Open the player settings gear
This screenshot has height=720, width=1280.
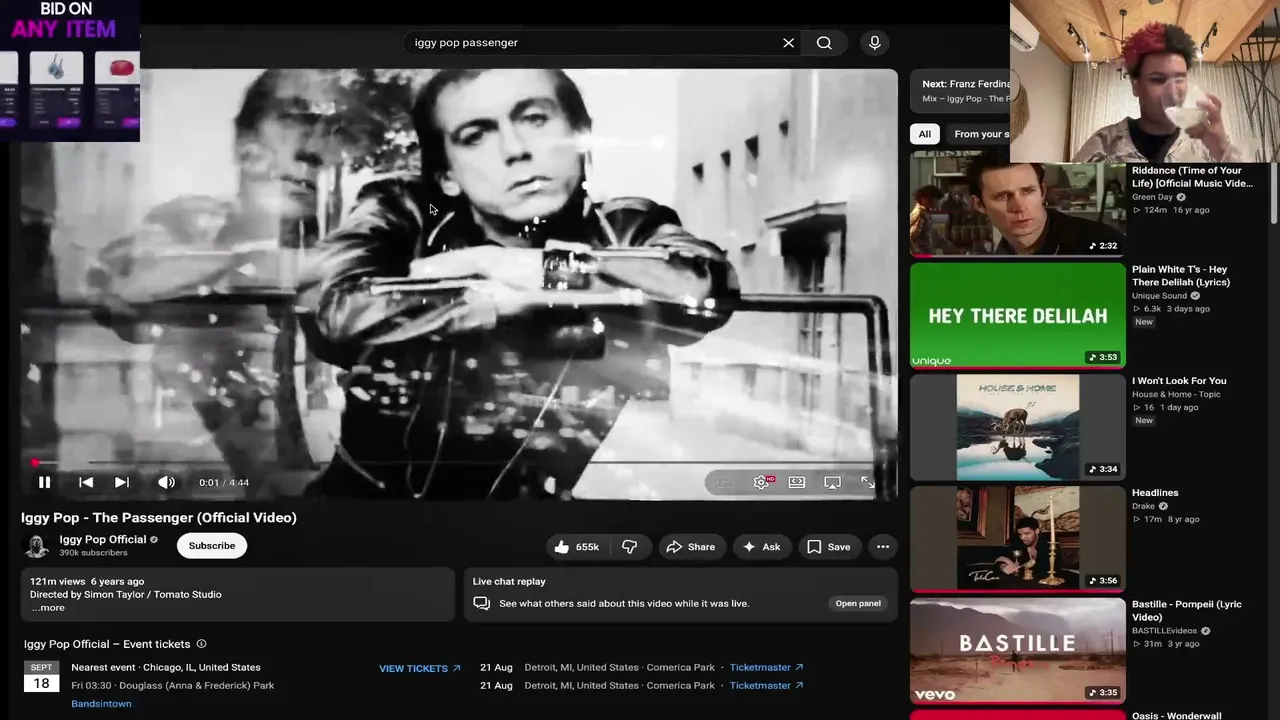[x=762, y=482]
